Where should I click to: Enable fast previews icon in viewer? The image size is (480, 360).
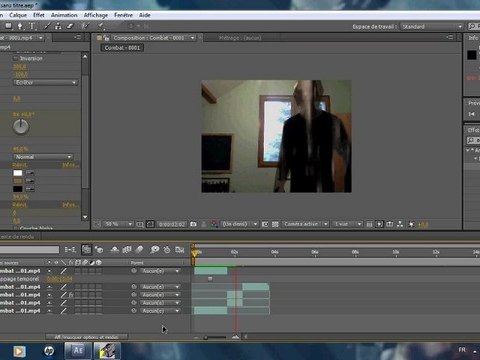point(379,224)
